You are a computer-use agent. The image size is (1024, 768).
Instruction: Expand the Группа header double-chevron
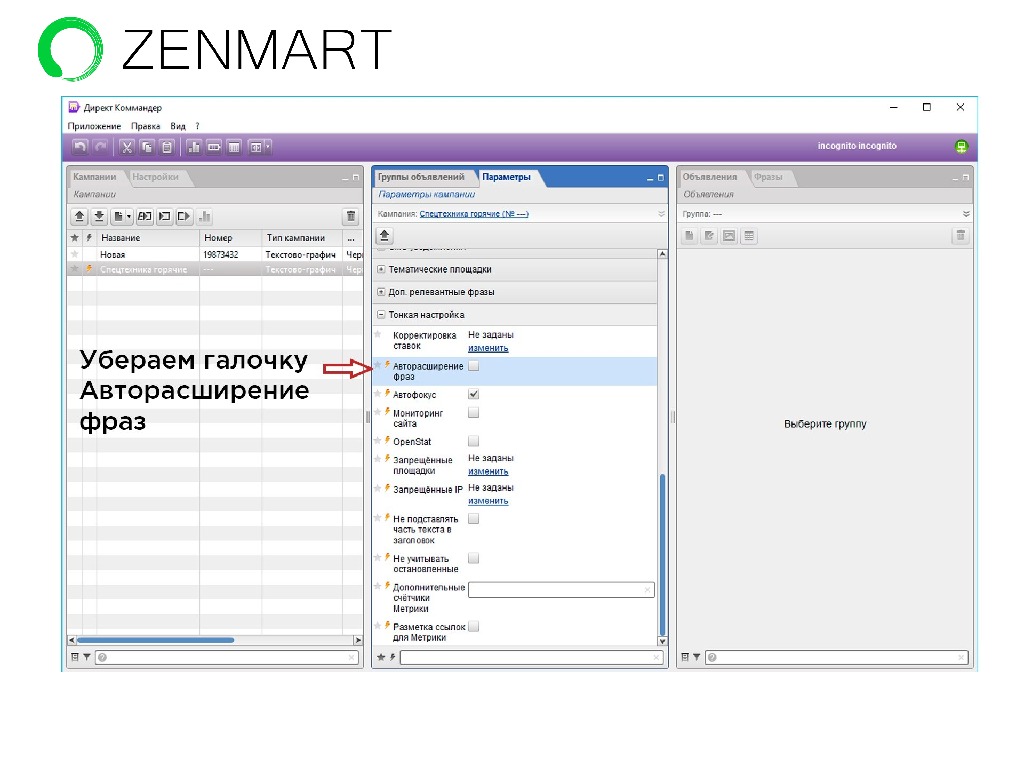pos(966,214)
